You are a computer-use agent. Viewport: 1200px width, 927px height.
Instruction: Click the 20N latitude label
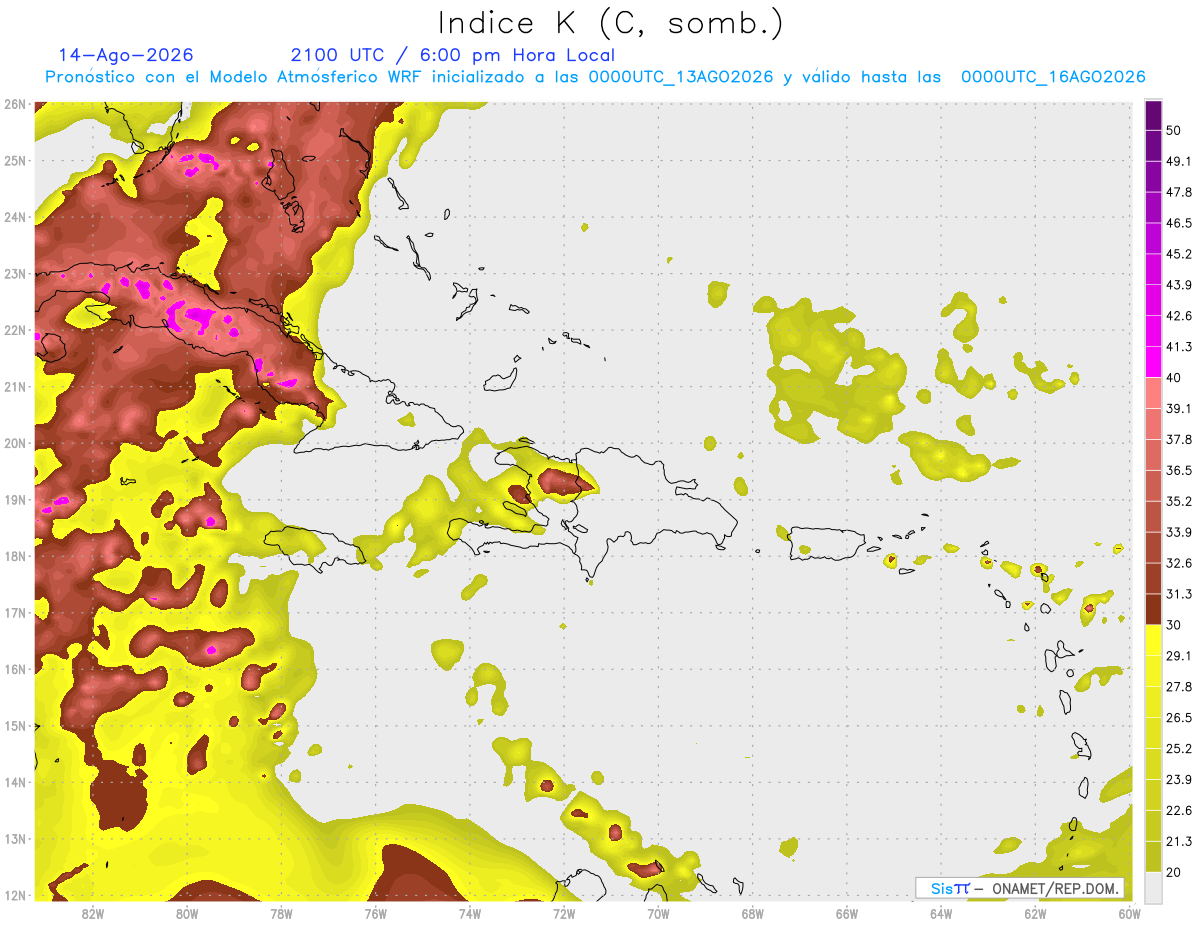15,443
